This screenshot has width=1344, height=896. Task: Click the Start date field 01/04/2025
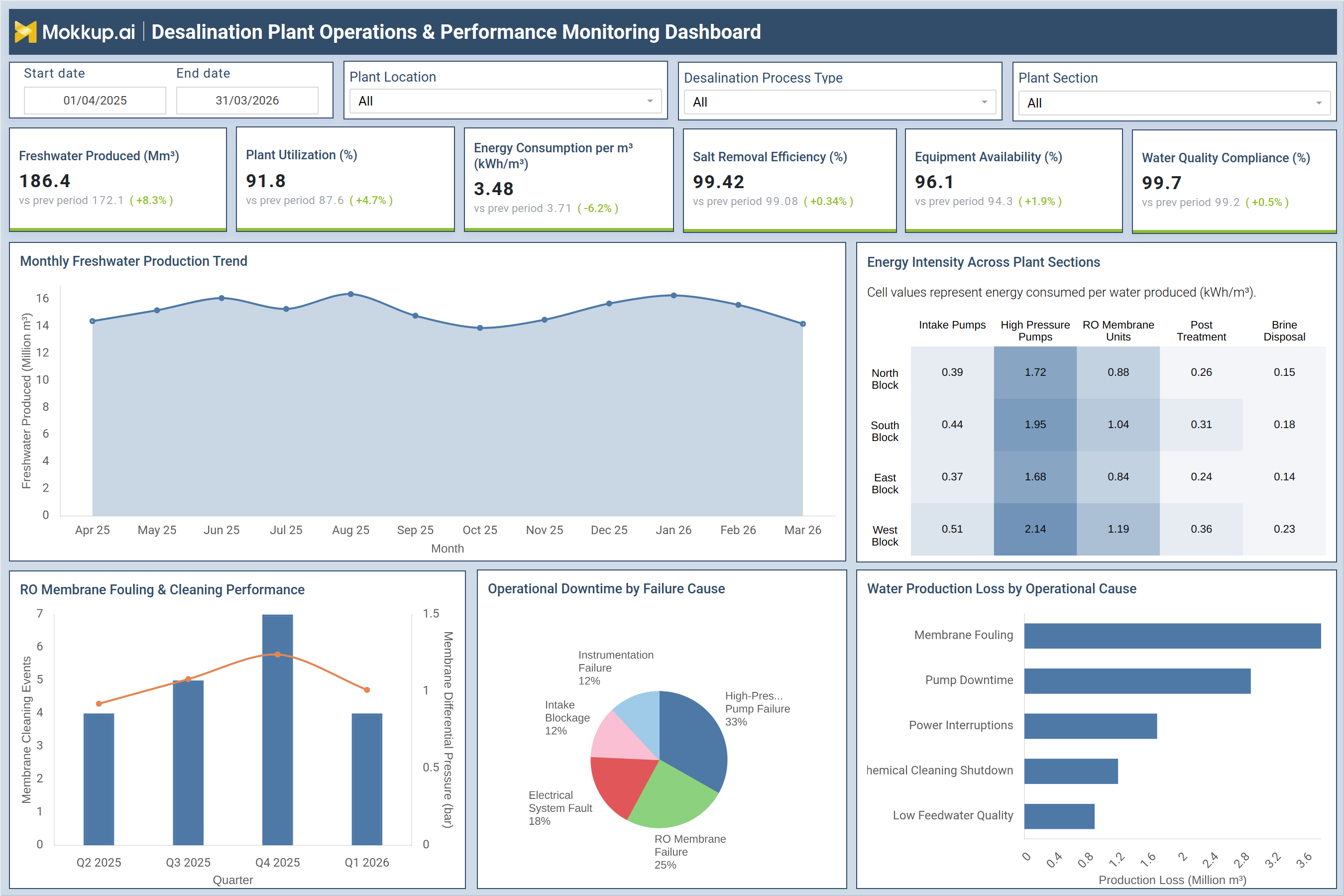[x=95, y=101]
